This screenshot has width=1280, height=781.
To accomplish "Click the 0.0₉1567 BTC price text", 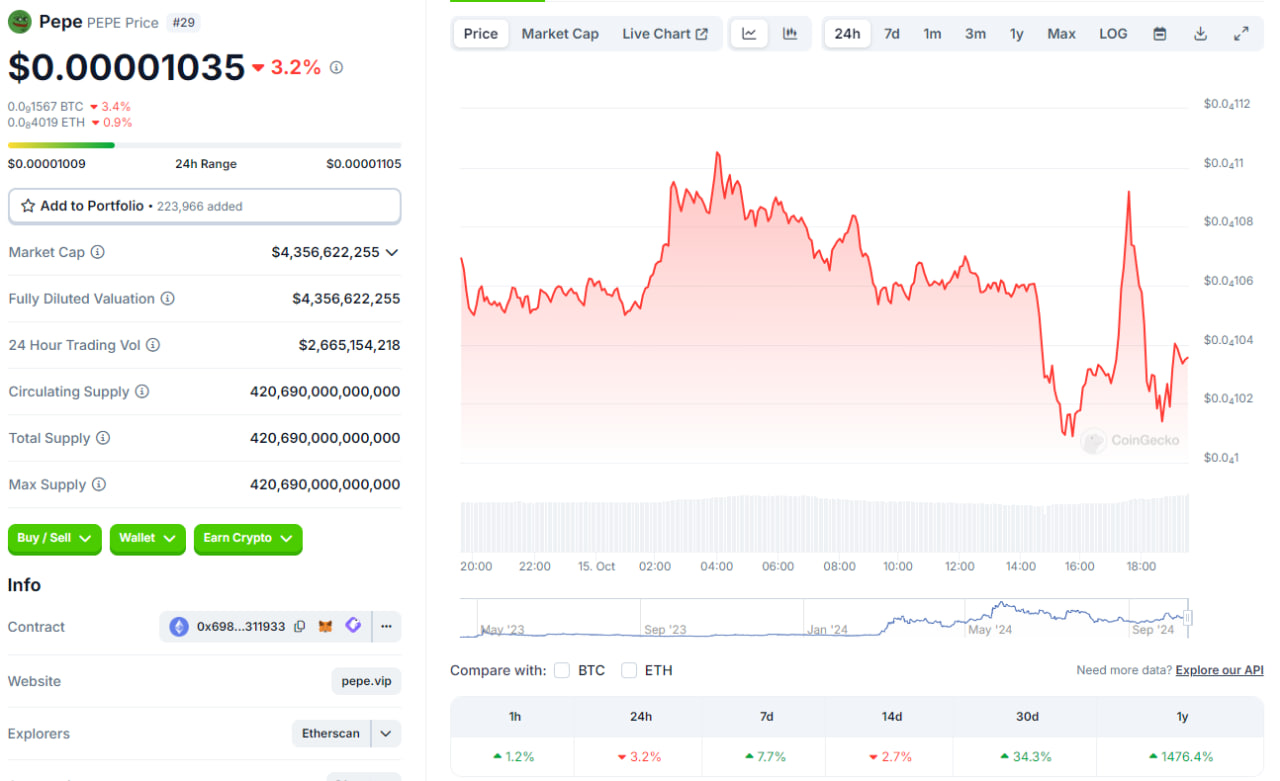I will click(x=46, y=107).
